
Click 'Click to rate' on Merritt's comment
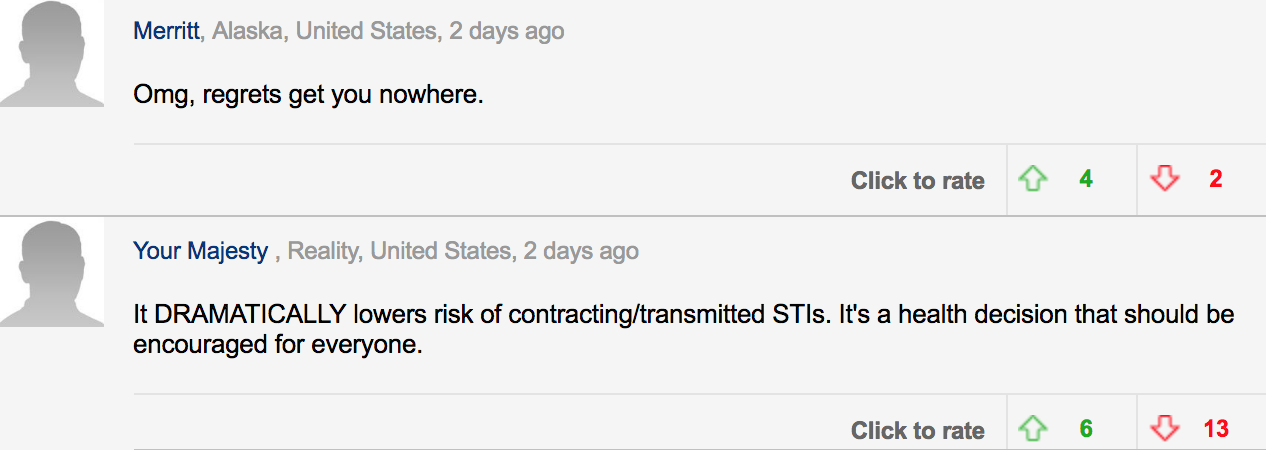click(918, 181)
